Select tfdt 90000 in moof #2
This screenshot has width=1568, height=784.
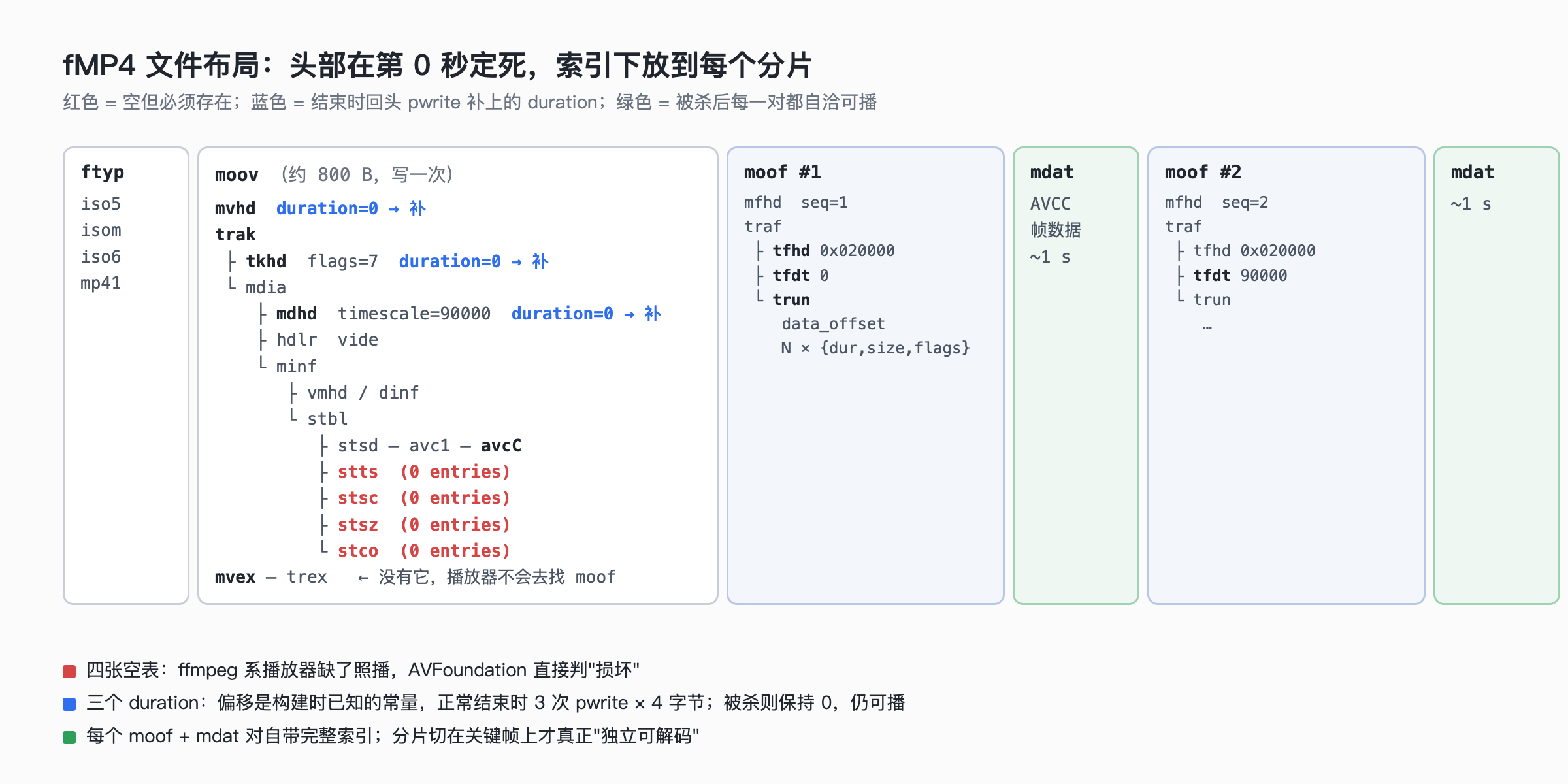1240,276
